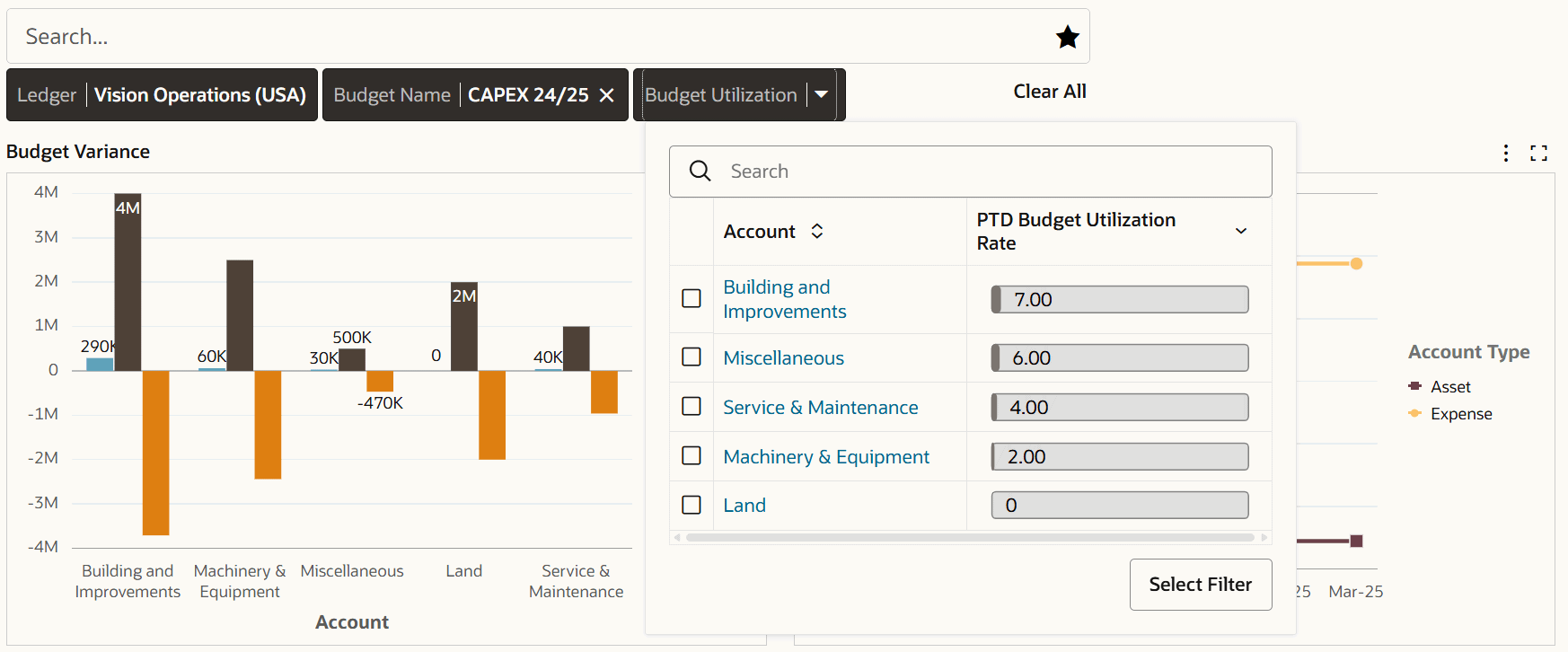The width and height of the screenshot is (1568, 652).
Task: Expand chart to full screen
Action: coord(1539,153)
